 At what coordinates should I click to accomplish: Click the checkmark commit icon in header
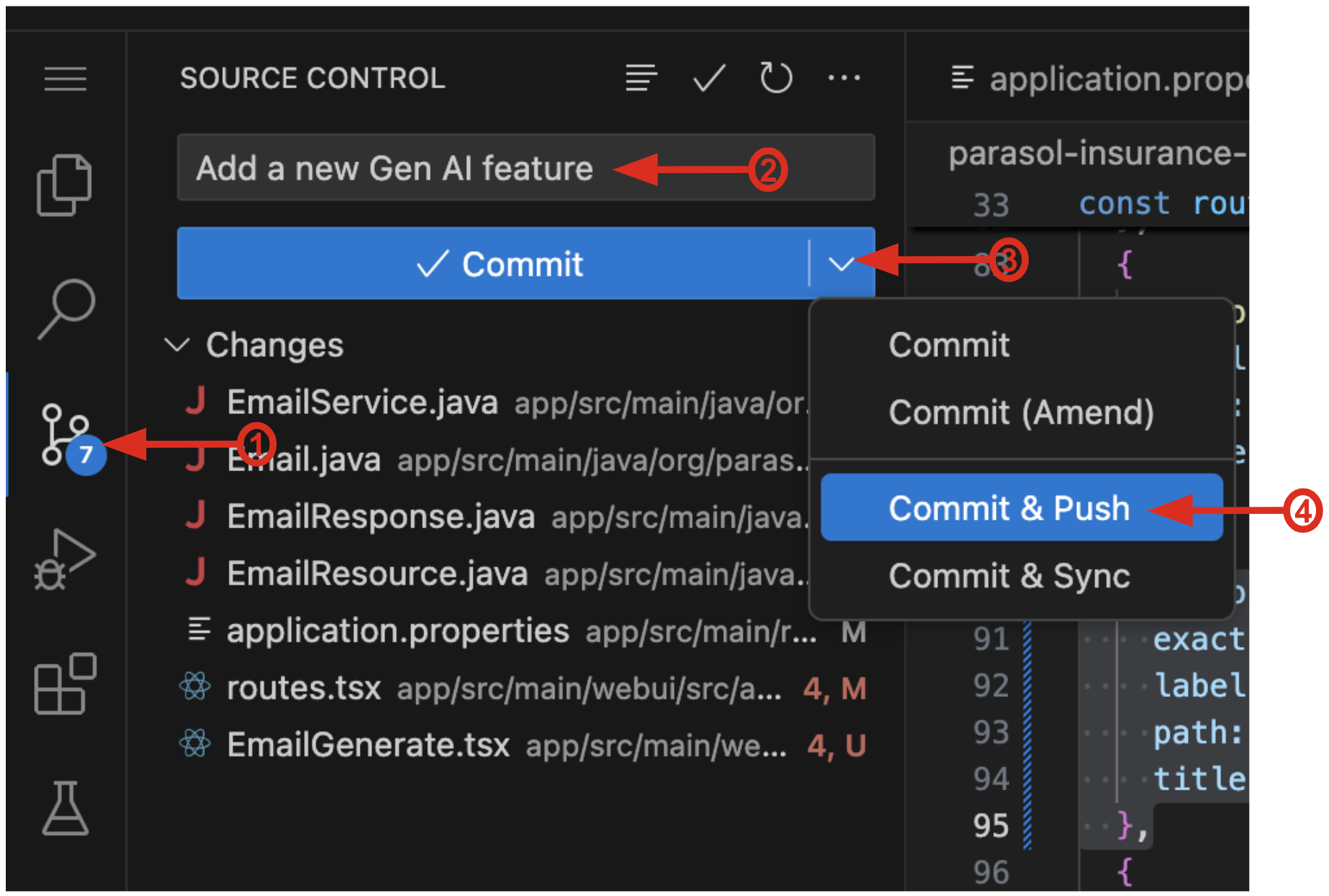tap(709, 78)
